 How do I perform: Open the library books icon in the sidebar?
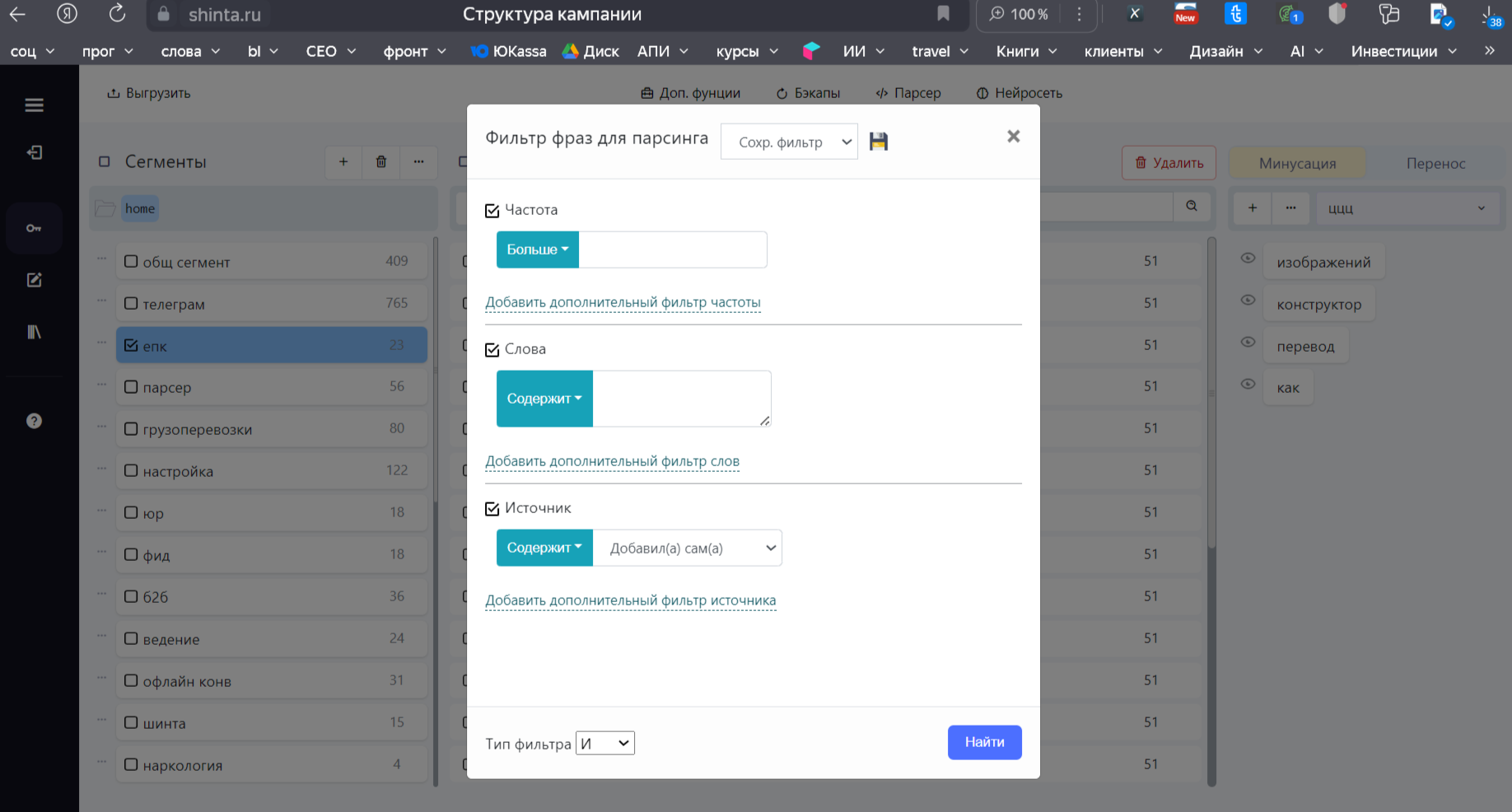[34, 332]
